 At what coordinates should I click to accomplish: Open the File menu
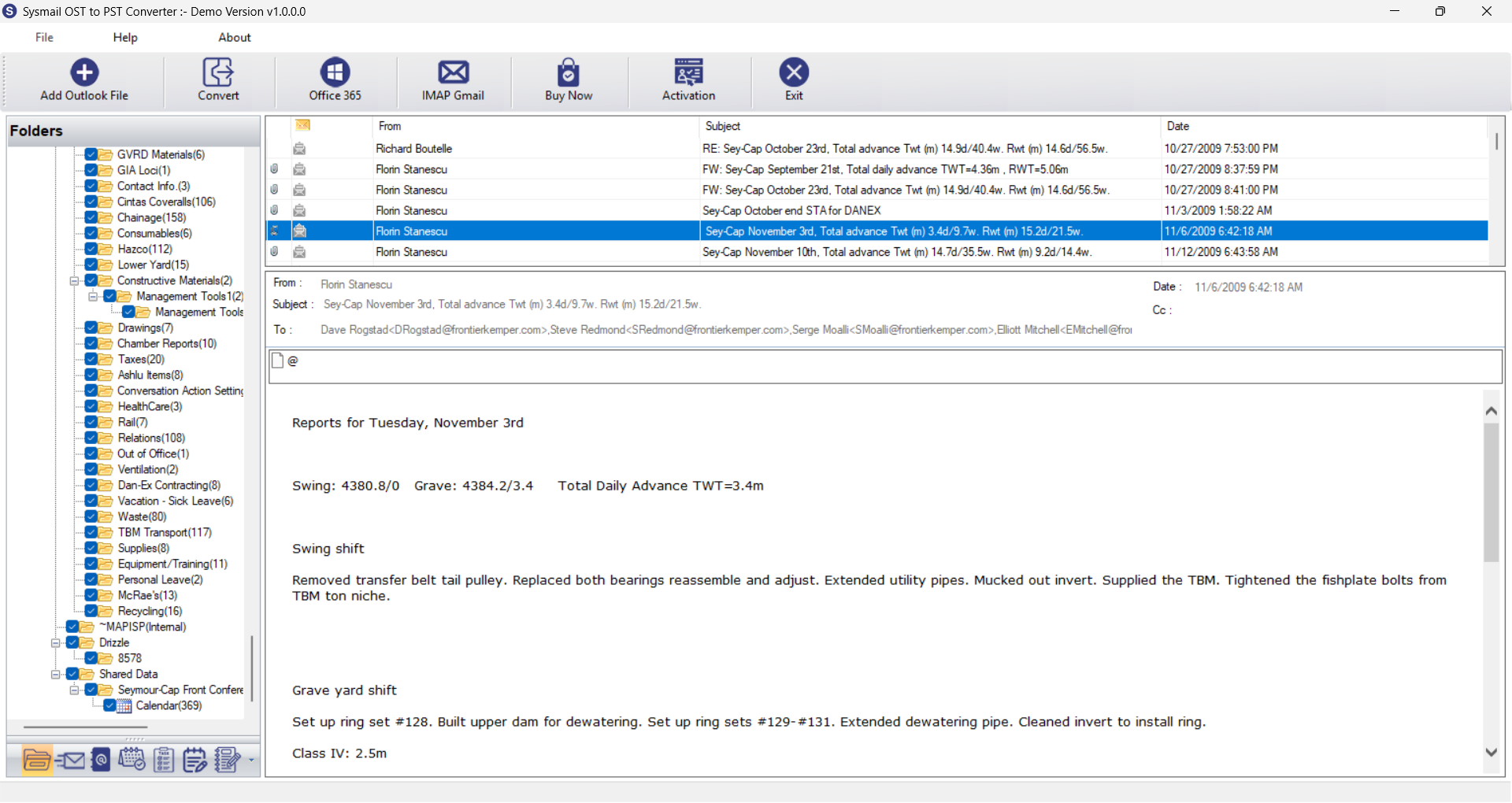tap(44, 37)
